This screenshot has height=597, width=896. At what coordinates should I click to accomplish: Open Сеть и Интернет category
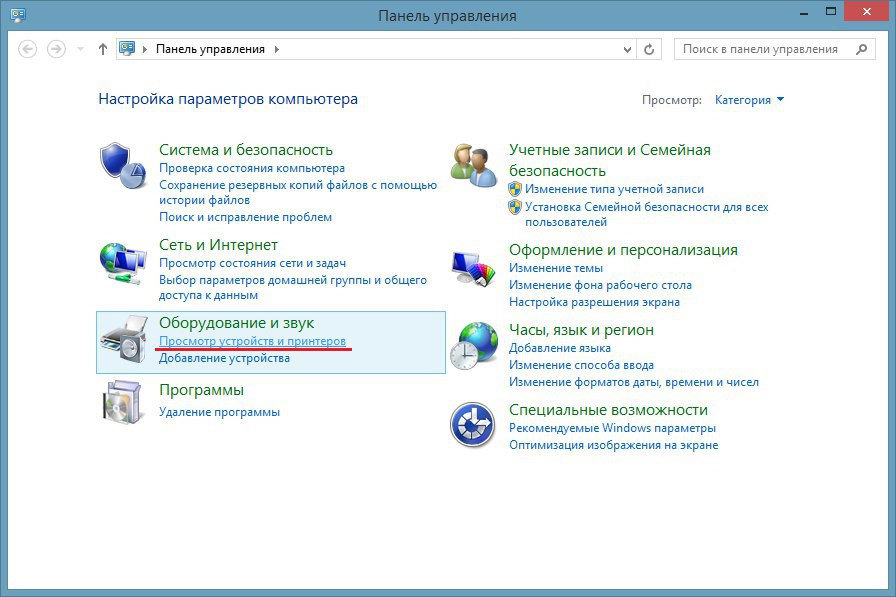point(218,245)
